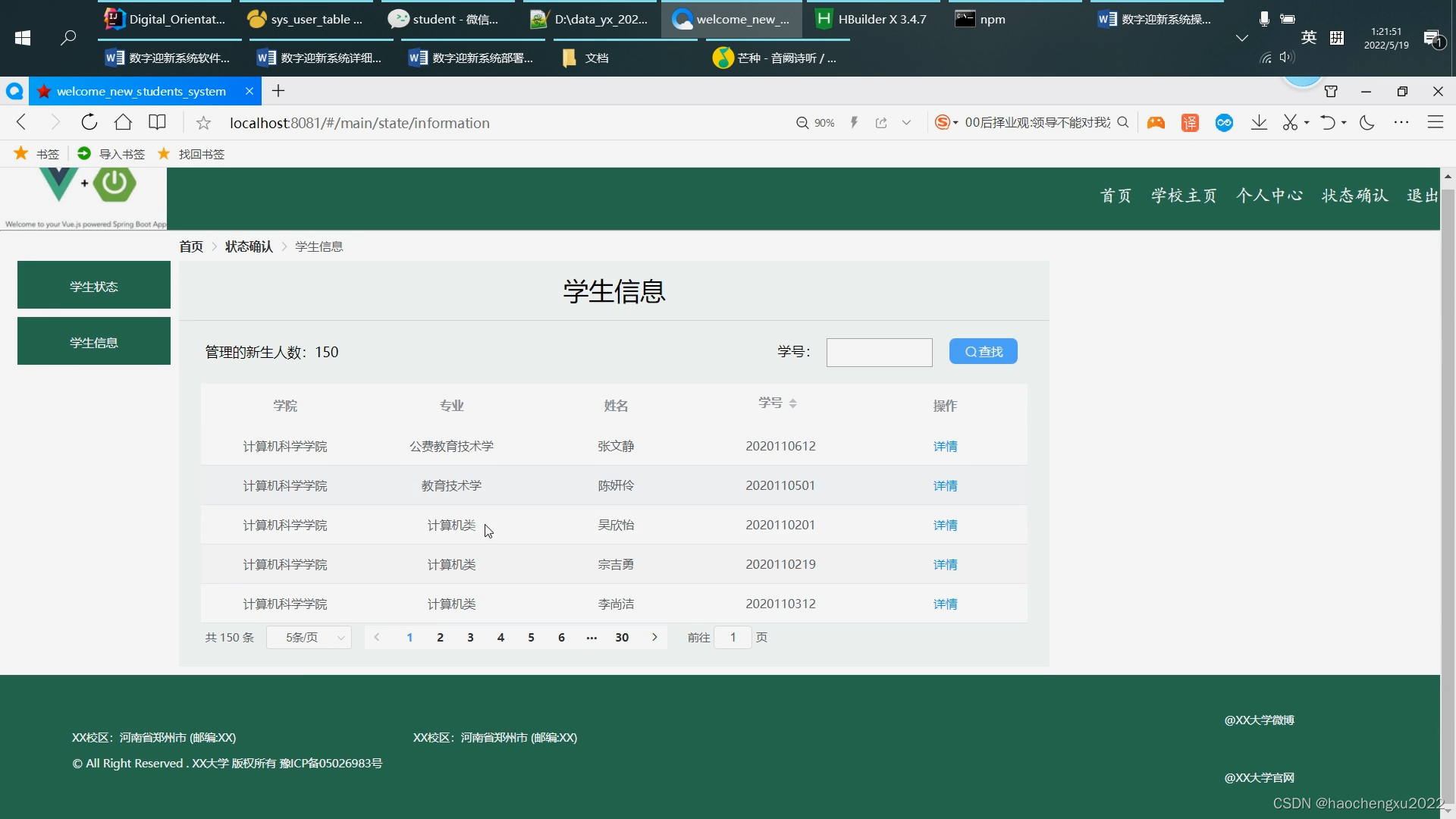Click @XX大学微博 footer link

(1259, 720)
